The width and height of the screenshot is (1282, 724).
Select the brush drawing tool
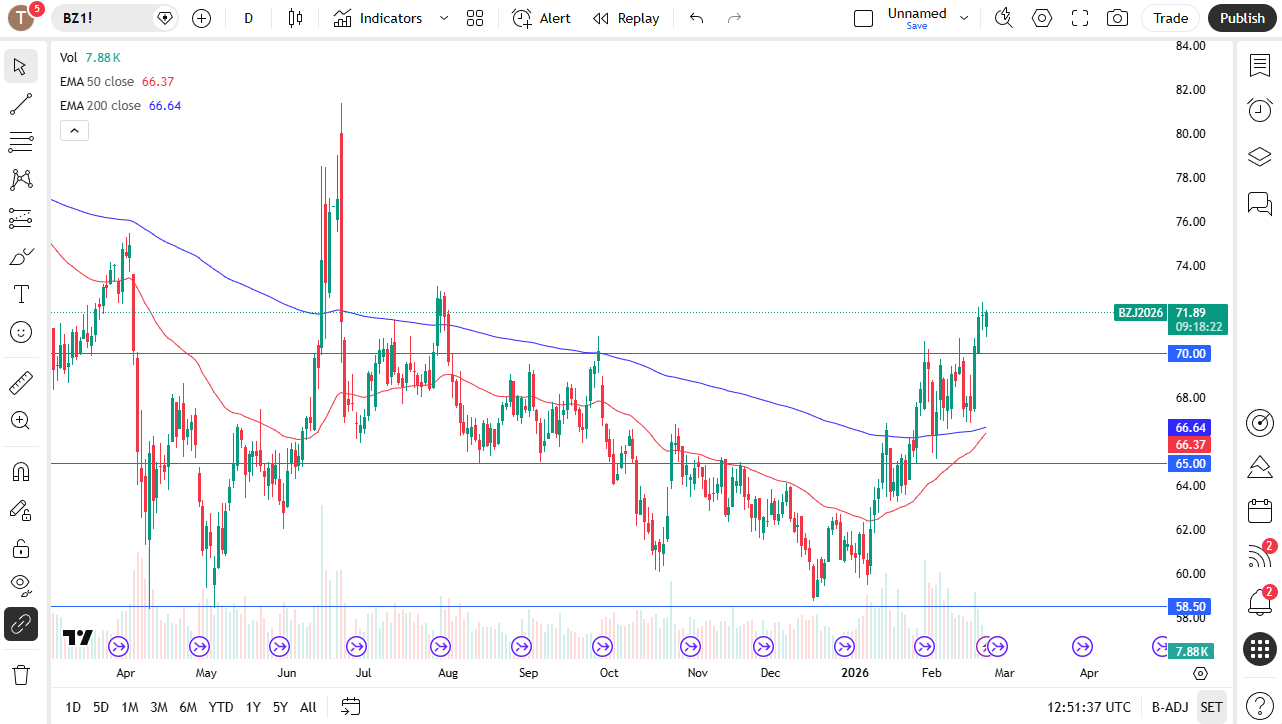pos(21,257)
